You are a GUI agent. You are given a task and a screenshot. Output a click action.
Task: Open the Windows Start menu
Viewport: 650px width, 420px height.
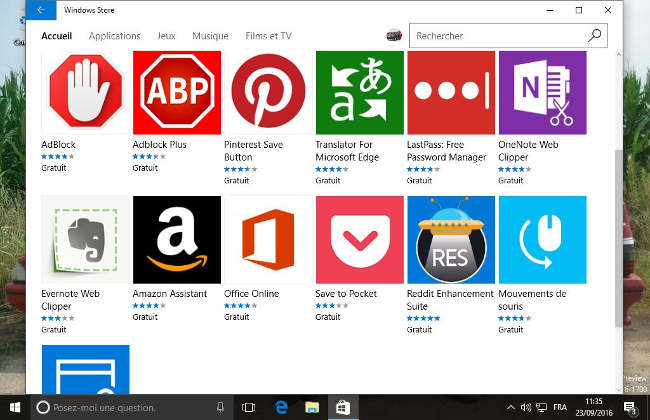point(15,408)
